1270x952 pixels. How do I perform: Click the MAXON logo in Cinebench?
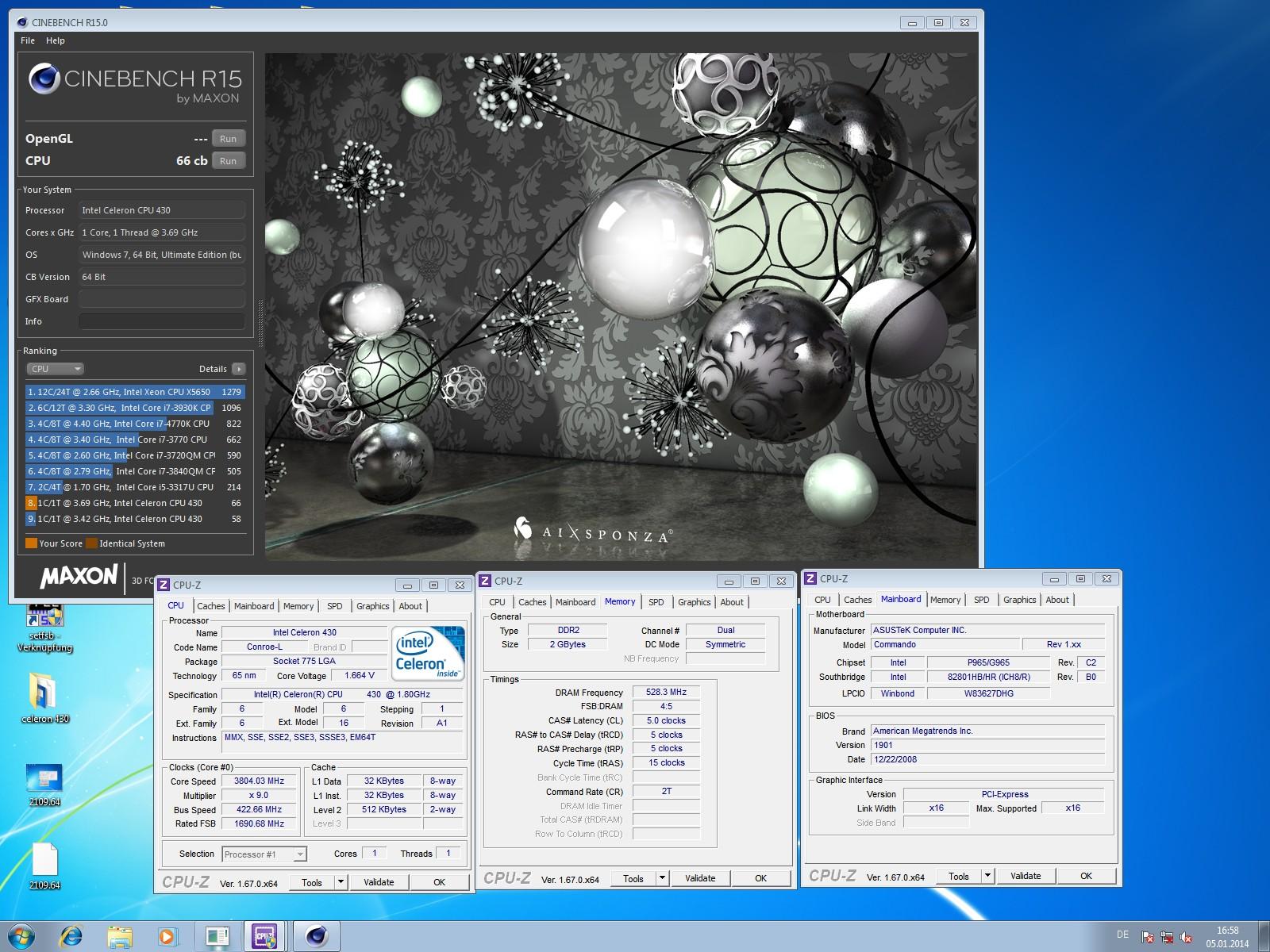tap(79, 577)
